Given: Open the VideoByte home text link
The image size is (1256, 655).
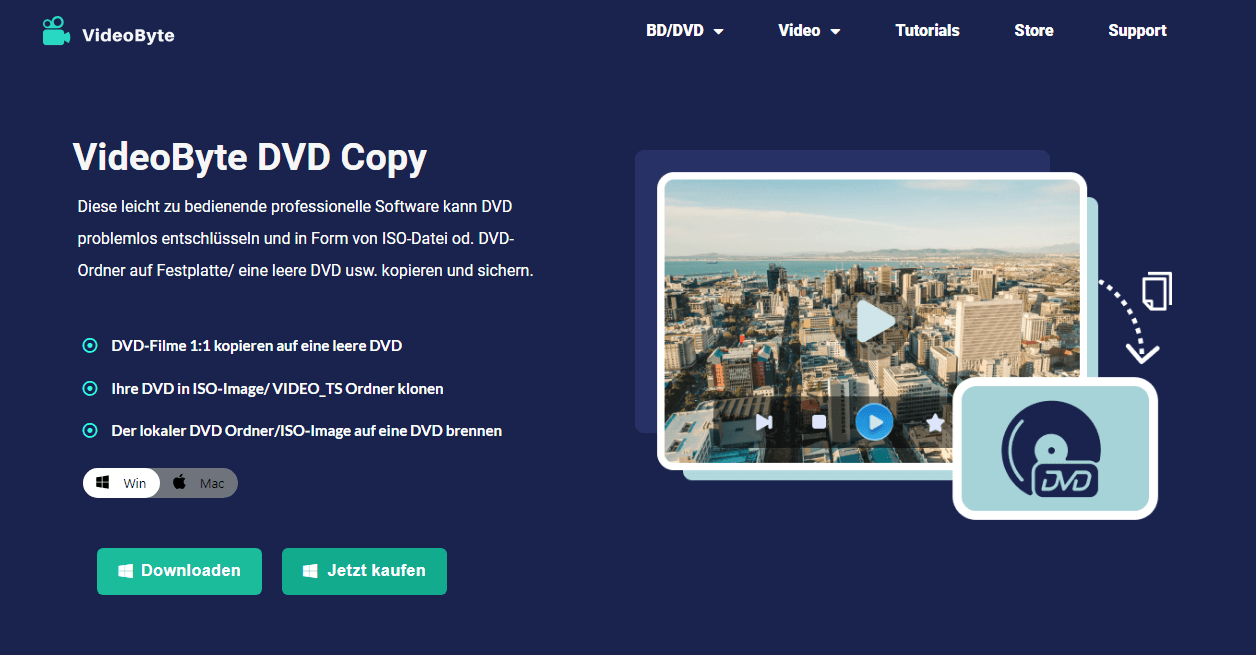Looking at the screenshot, I should (x=128, y=35).
